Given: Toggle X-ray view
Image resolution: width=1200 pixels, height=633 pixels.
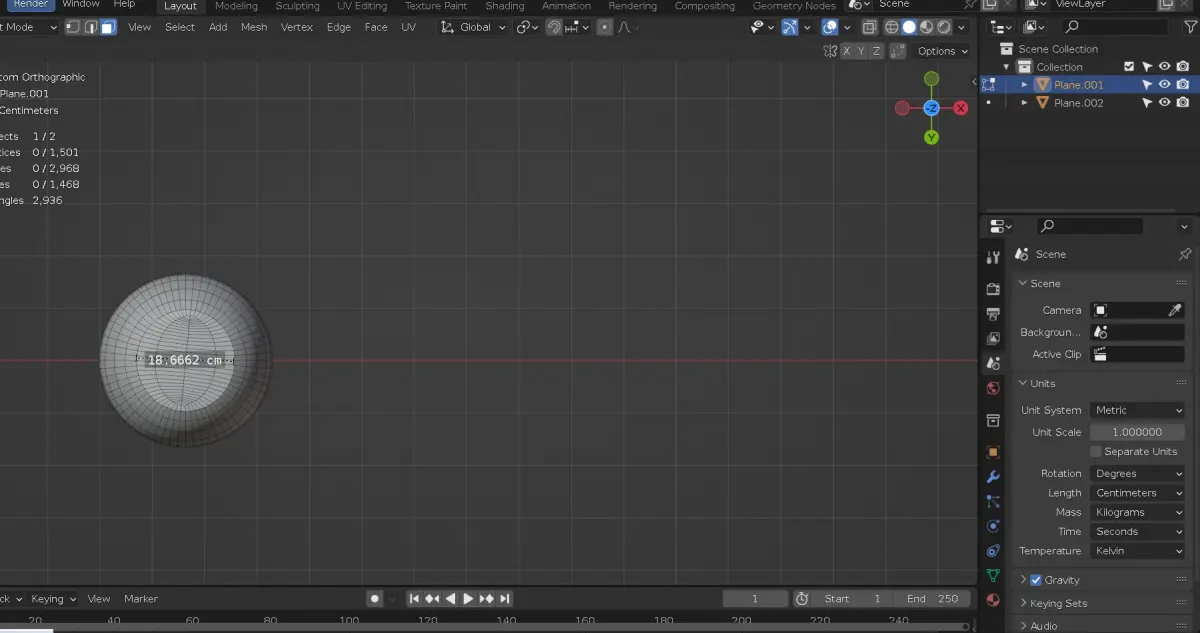Looking at the screenshot, I should click(870, 27).
